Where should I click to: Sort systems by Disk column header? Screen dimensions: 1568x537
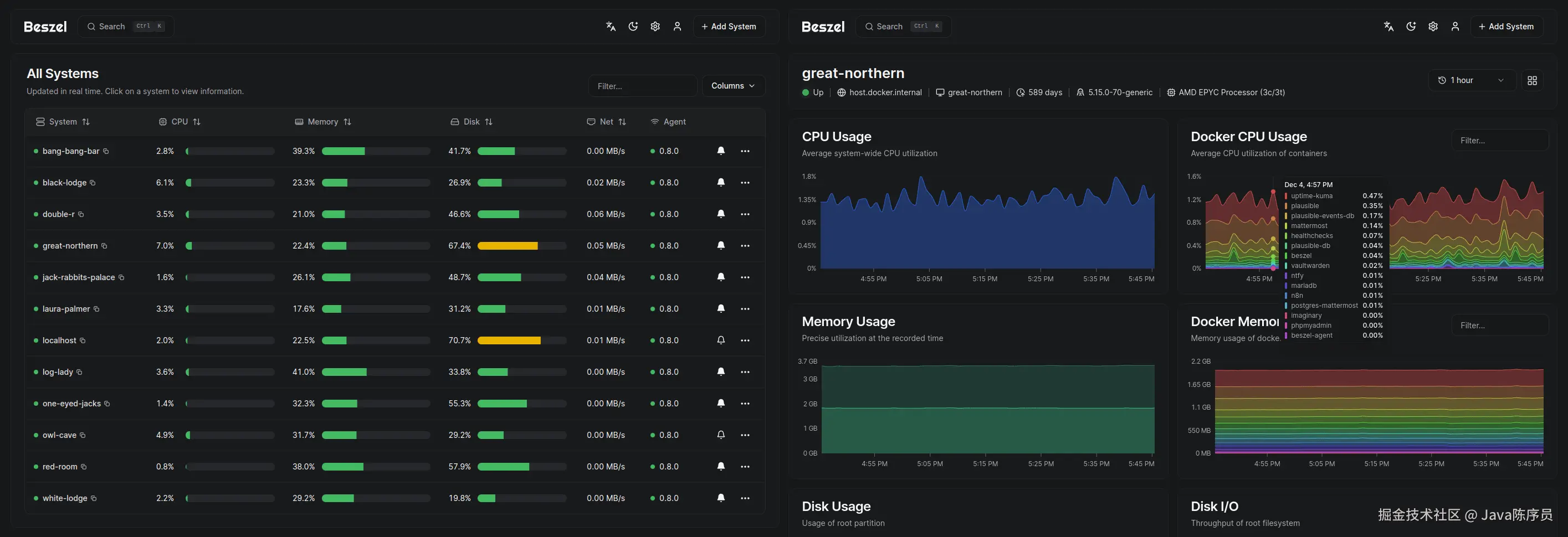(472, 122)
